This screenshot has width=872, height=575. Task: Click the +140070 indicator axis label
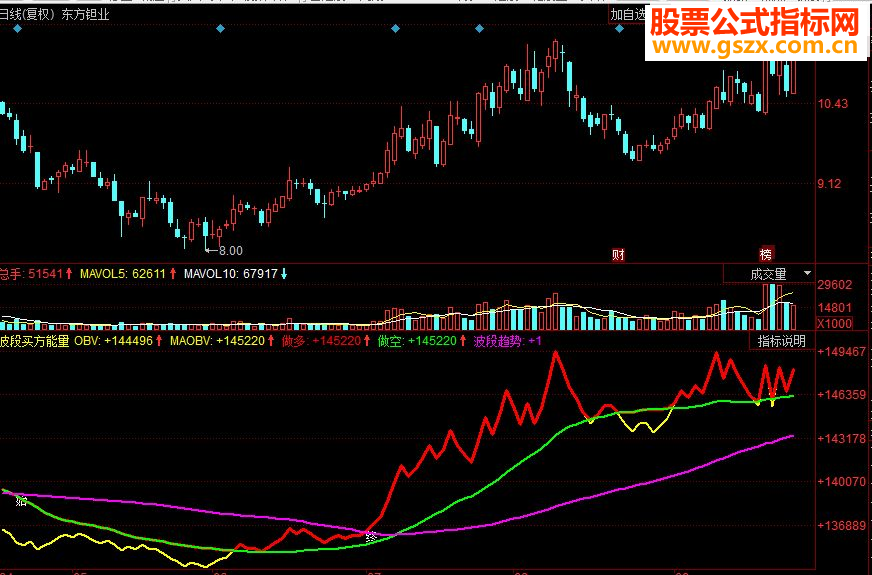point(841,482)
